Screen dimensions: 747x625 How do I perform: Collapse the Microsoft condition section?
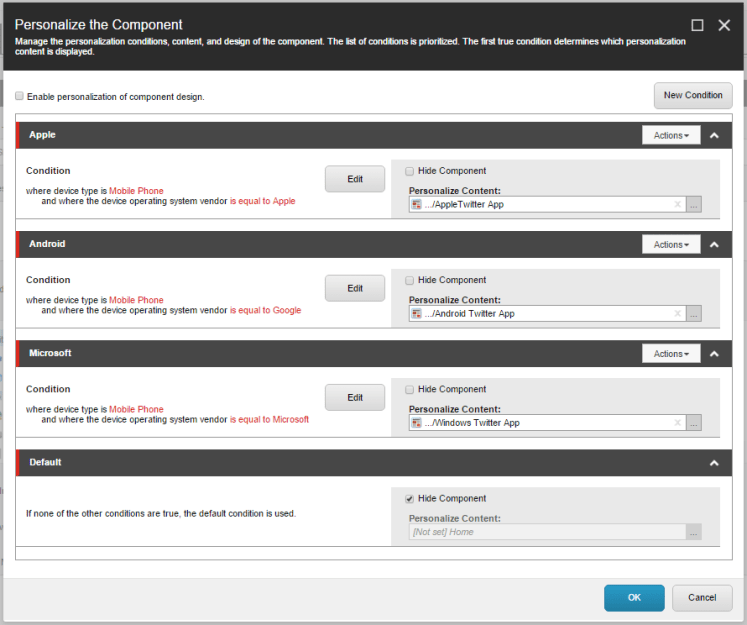pyautogui.click(x=714, y=354)
